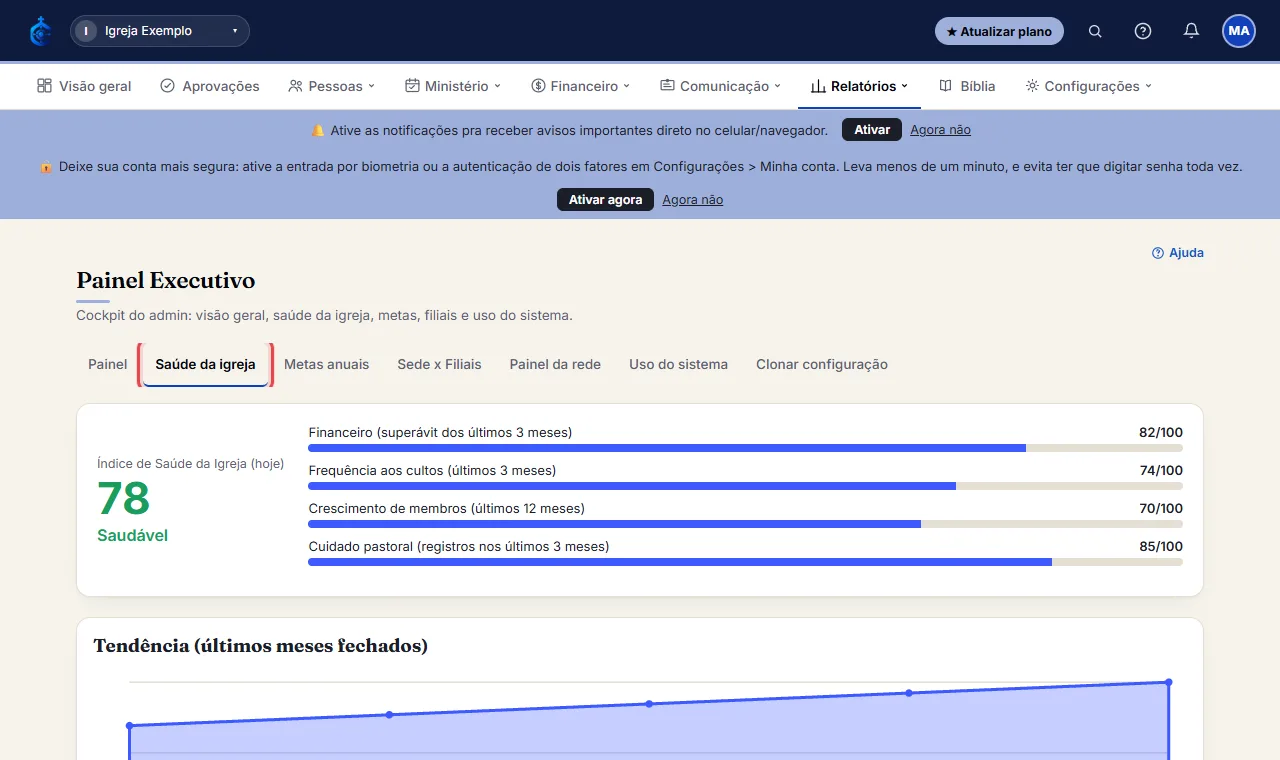Open the Metas anuais tab
This screenshot has height=760, width=1280.
tap(326, 364)
